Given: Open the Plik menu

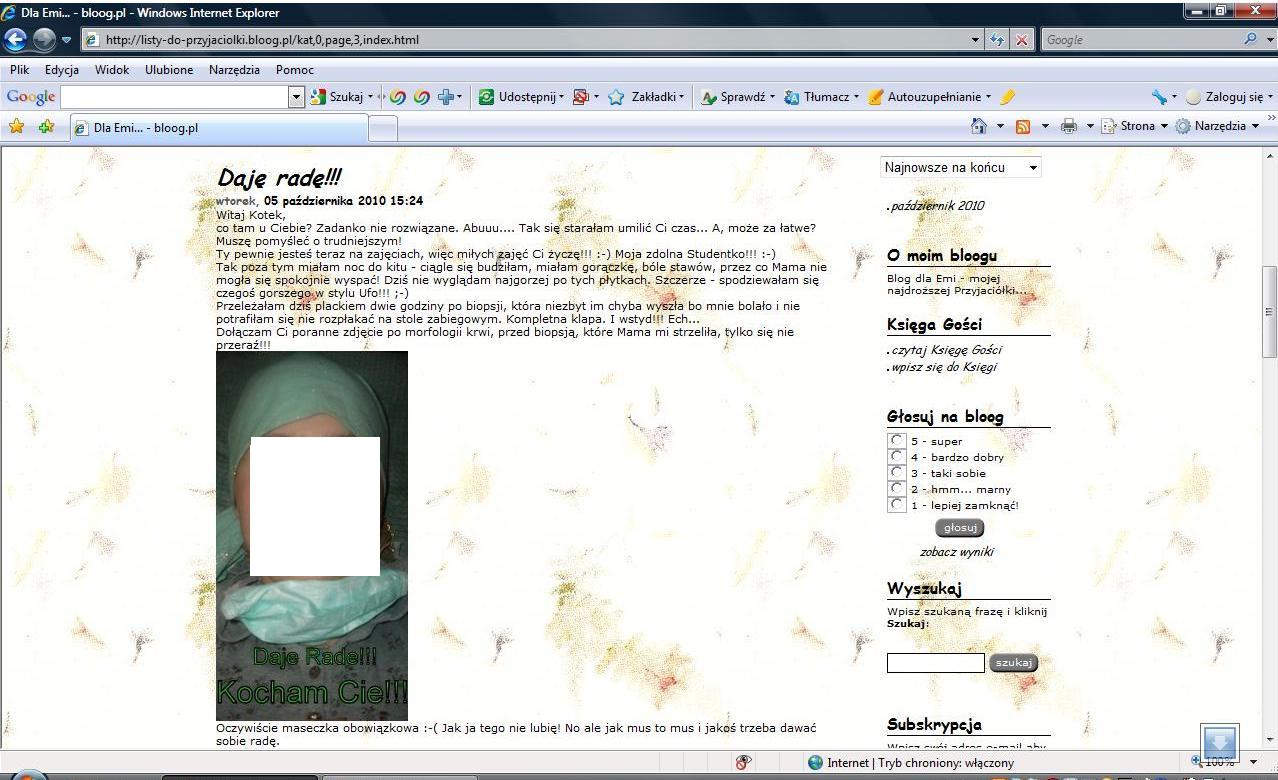Looking at the screenshot, I should [20, 70].
